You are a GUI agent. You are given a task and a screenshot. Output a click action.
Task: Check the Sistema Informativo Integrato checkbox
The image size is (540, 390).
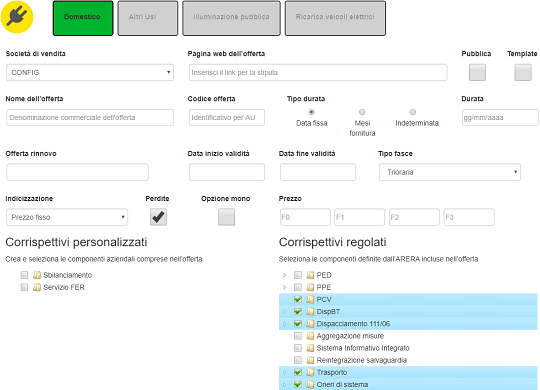(x=298, y=348)
